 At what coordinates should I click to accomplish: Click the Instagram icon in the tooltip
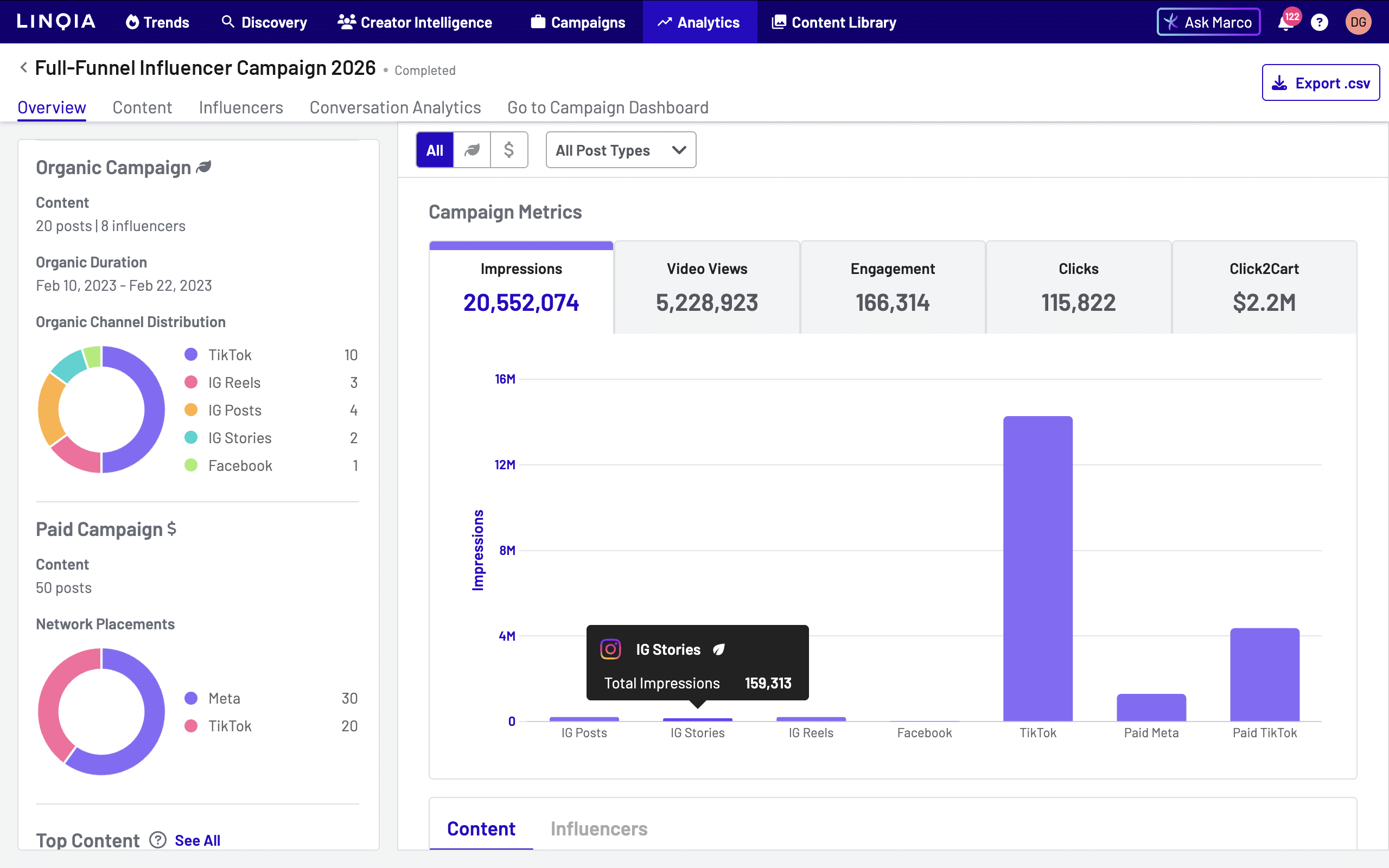[x=610, y=649]
